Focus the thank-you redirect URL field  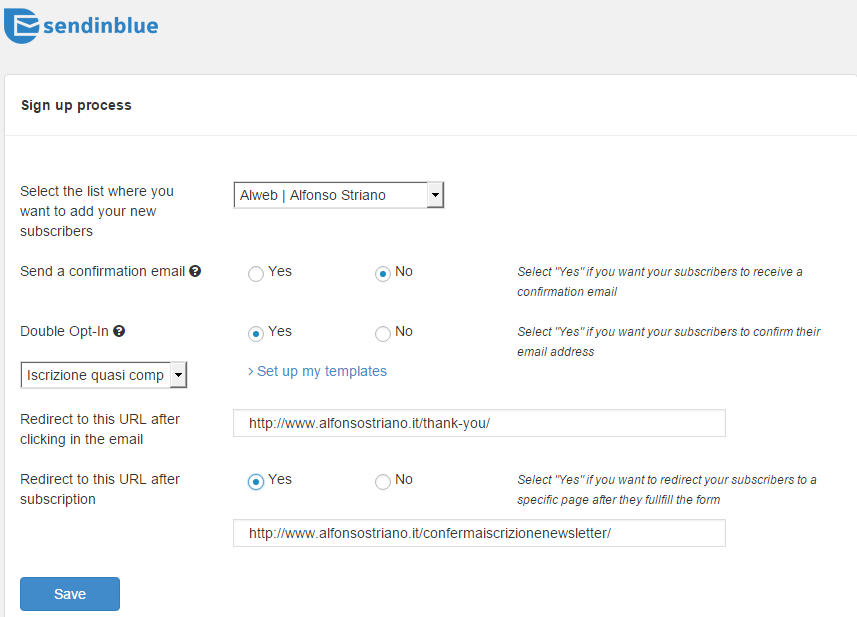click(x=479, y=423)
